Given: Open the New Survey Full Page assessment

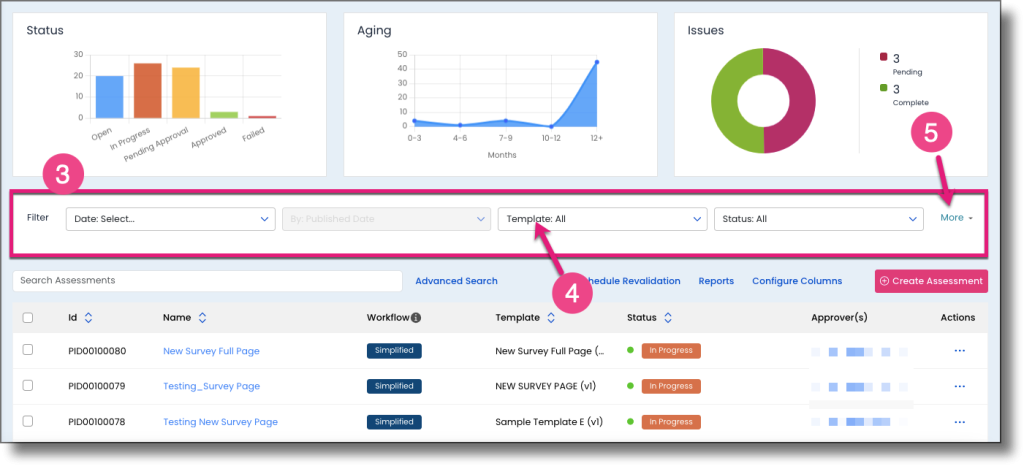Looking at the screenshot, I should pos(211,351).
